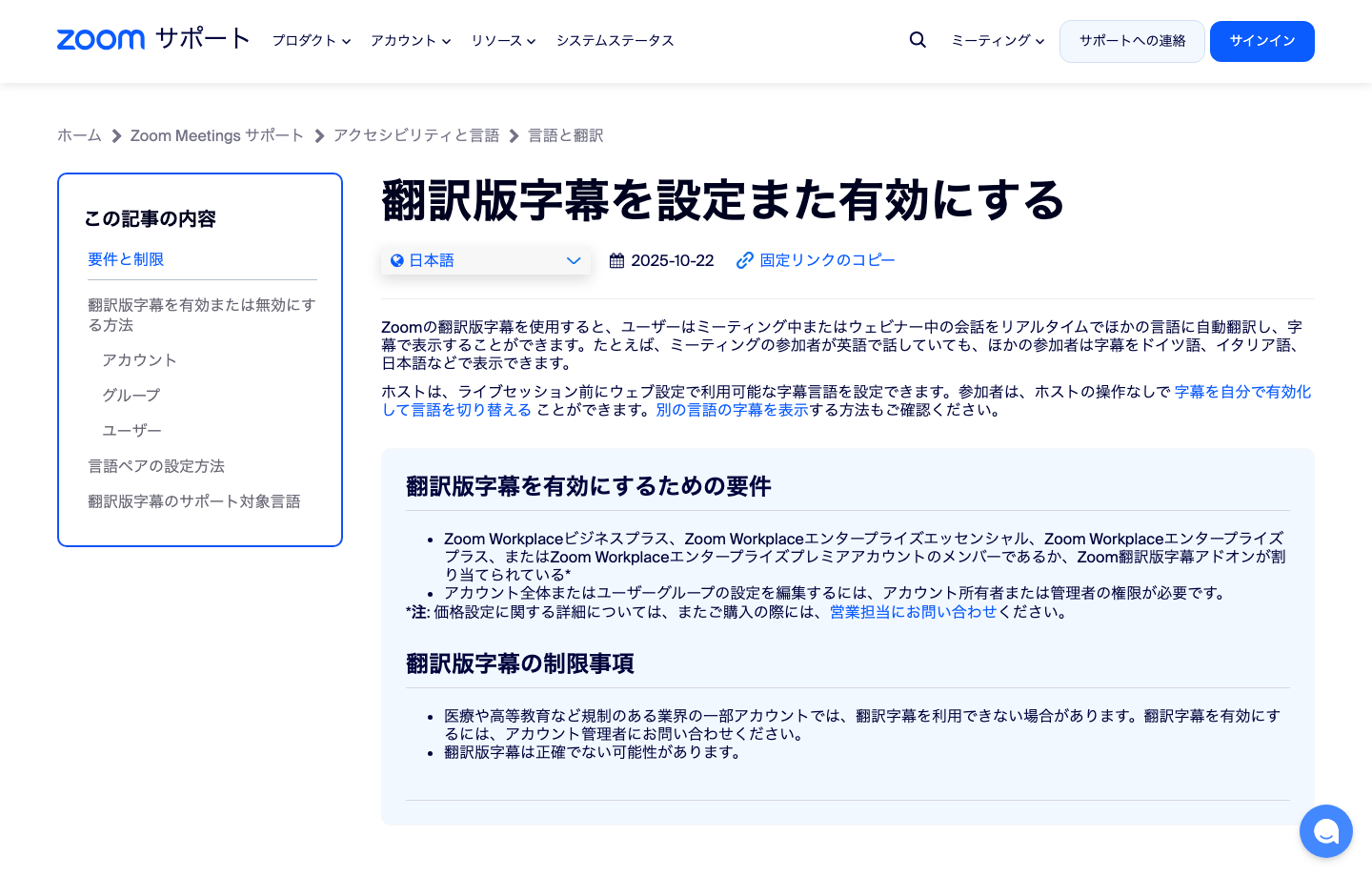Click the Zoom logo in header

[101, 39]
